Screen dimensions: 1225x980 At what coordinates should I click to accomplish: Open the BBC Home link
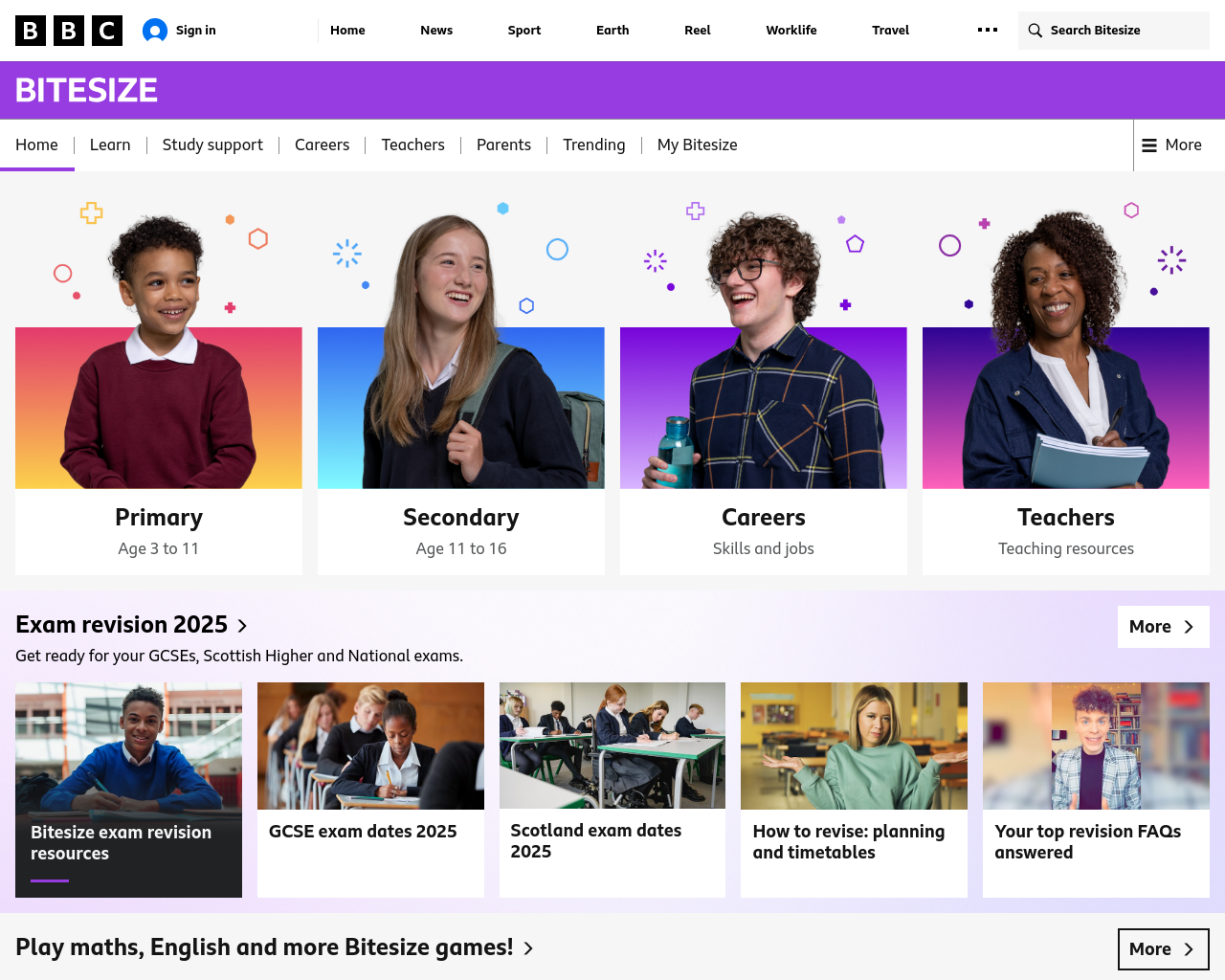(347, 31)
